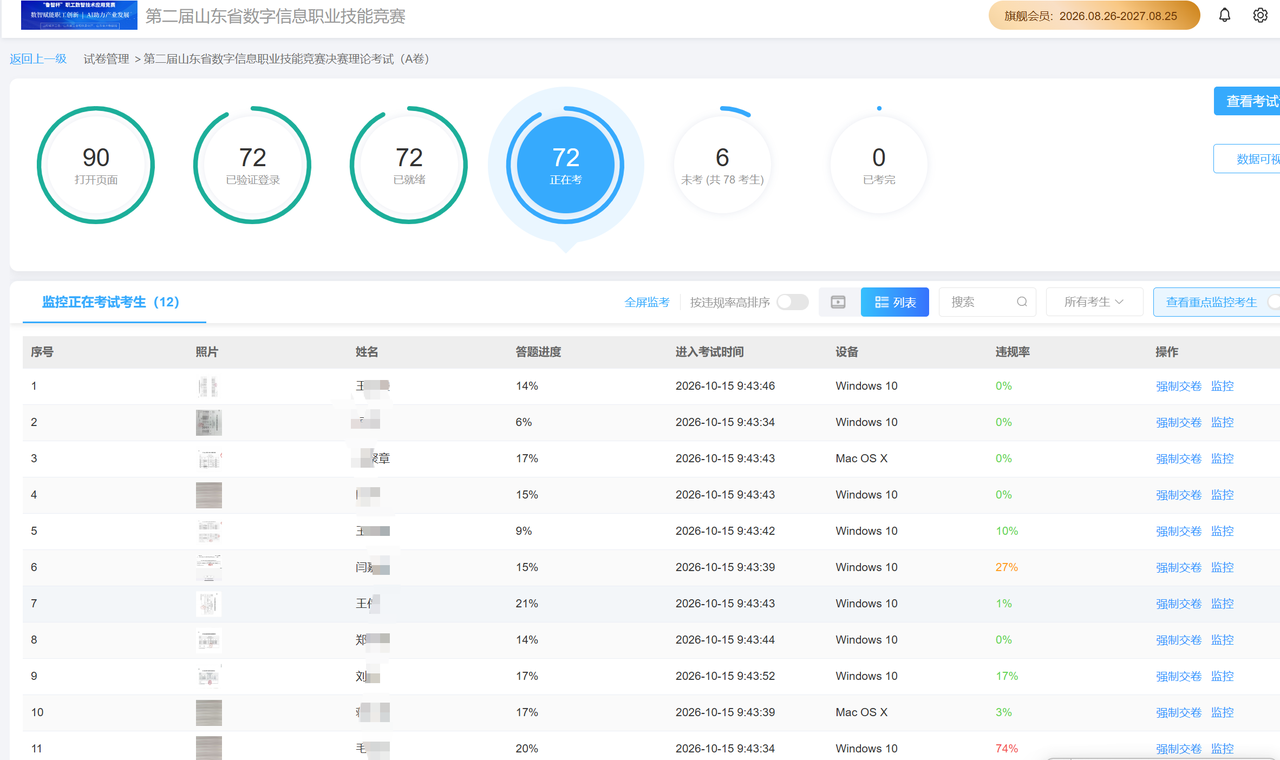Viewport: 1280px width, 760px height.
Task: Select the 6 未考 stat circle
Action: (722, 165)
